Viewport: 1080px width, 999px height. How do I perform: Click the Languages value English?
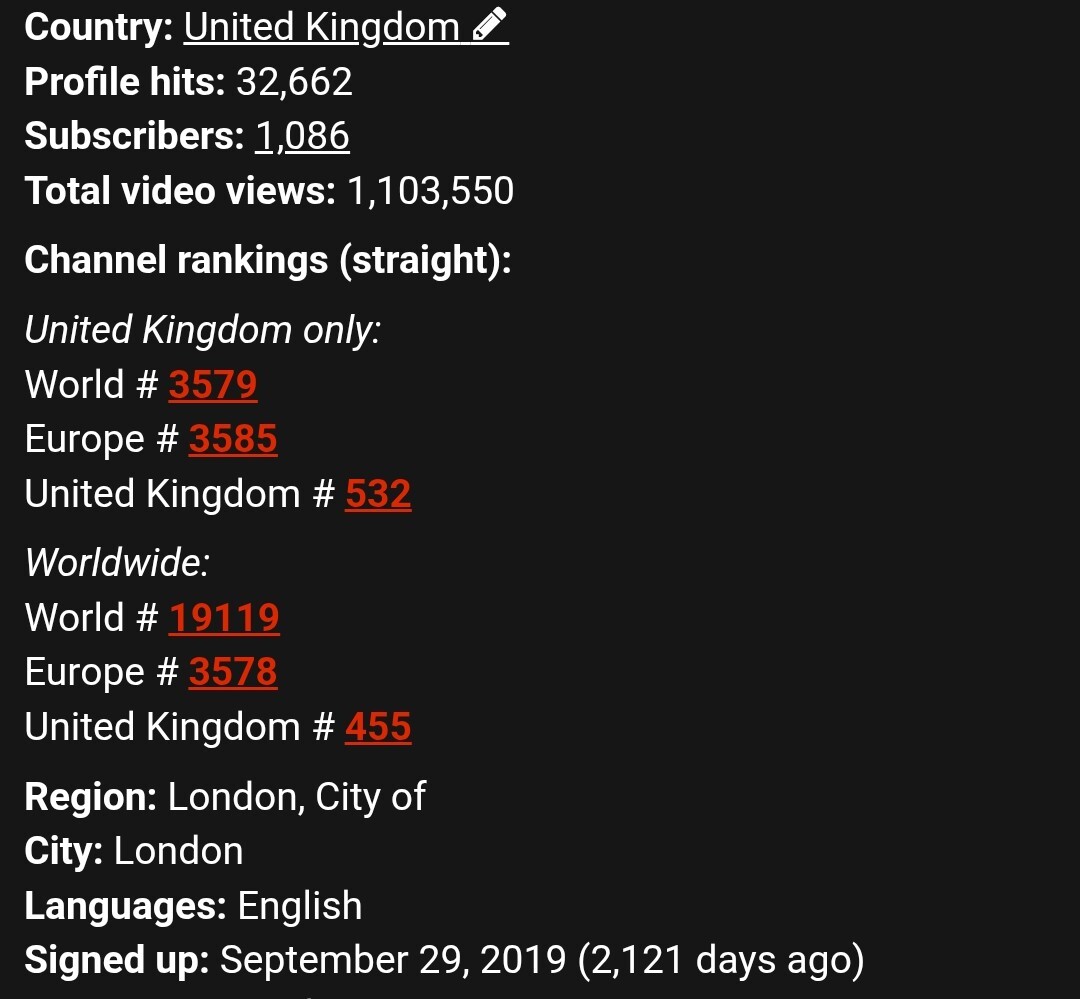pos(300,906)
